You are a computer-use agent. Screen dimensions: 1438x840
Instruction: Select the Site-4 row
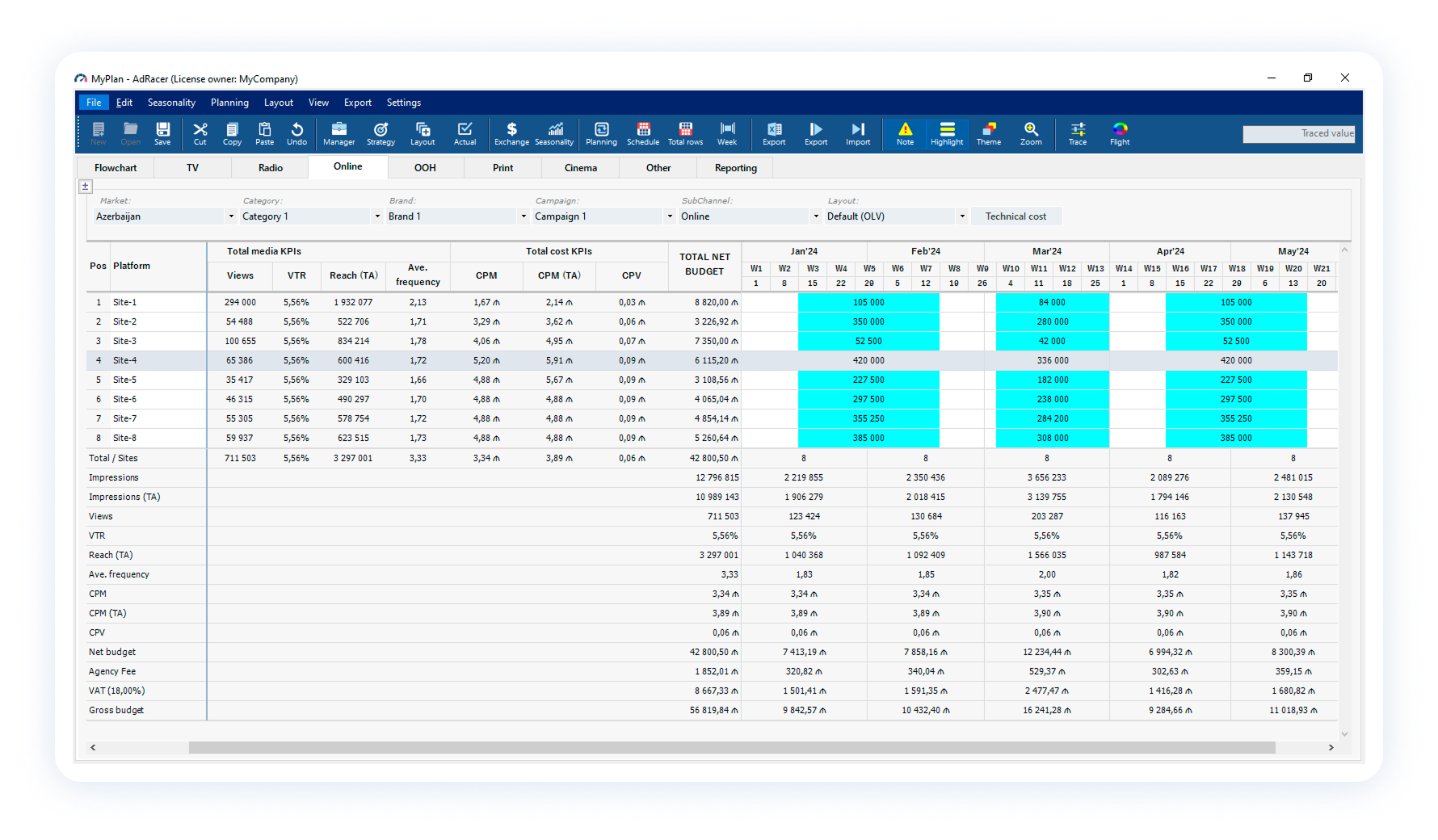pos(712,360)
